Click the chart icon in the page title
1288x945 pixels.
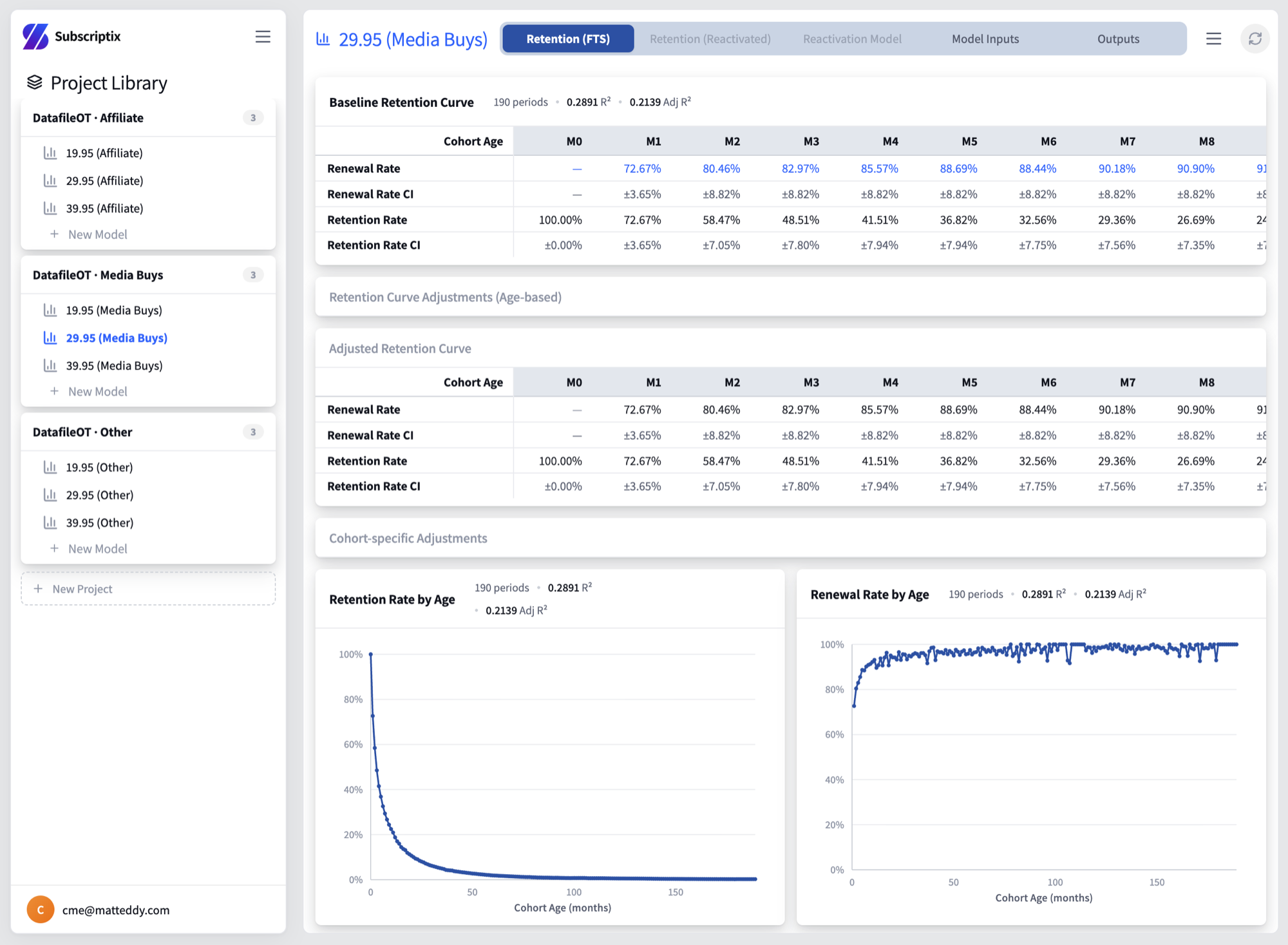click(x=323, y=39)
